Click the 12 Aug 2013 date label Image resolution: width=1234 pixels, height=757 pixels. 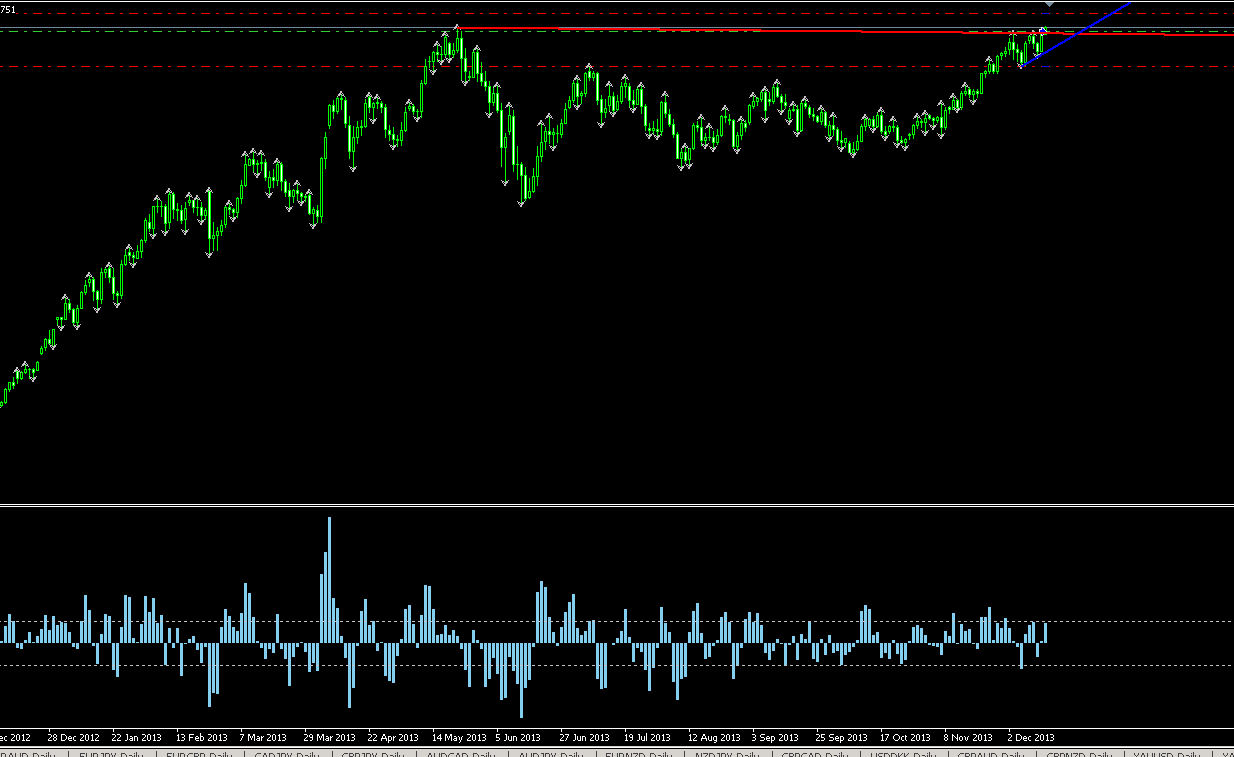[x=714, y=738]
